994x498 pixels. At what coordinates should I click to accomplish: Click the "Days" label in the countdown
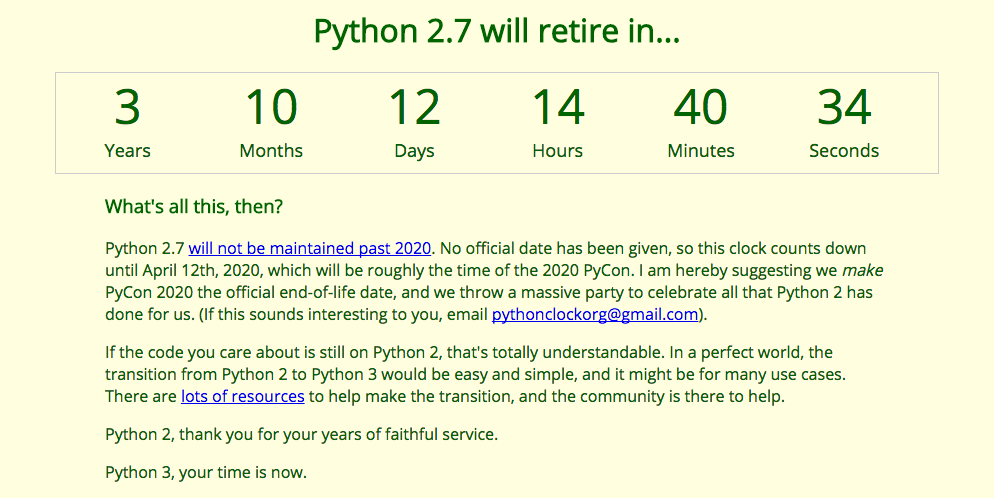click(x=414, y=151)
